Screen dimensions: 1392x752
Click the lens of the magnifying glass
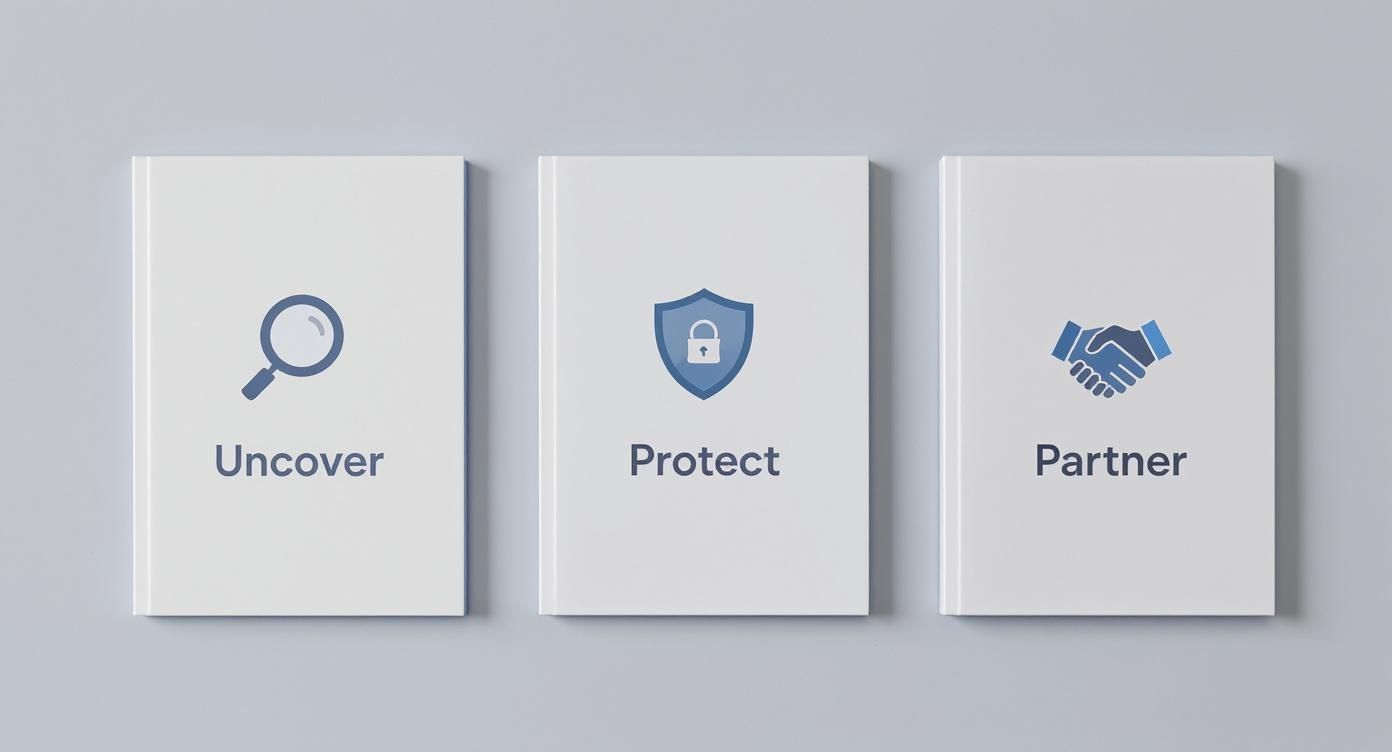click(302, 335)
